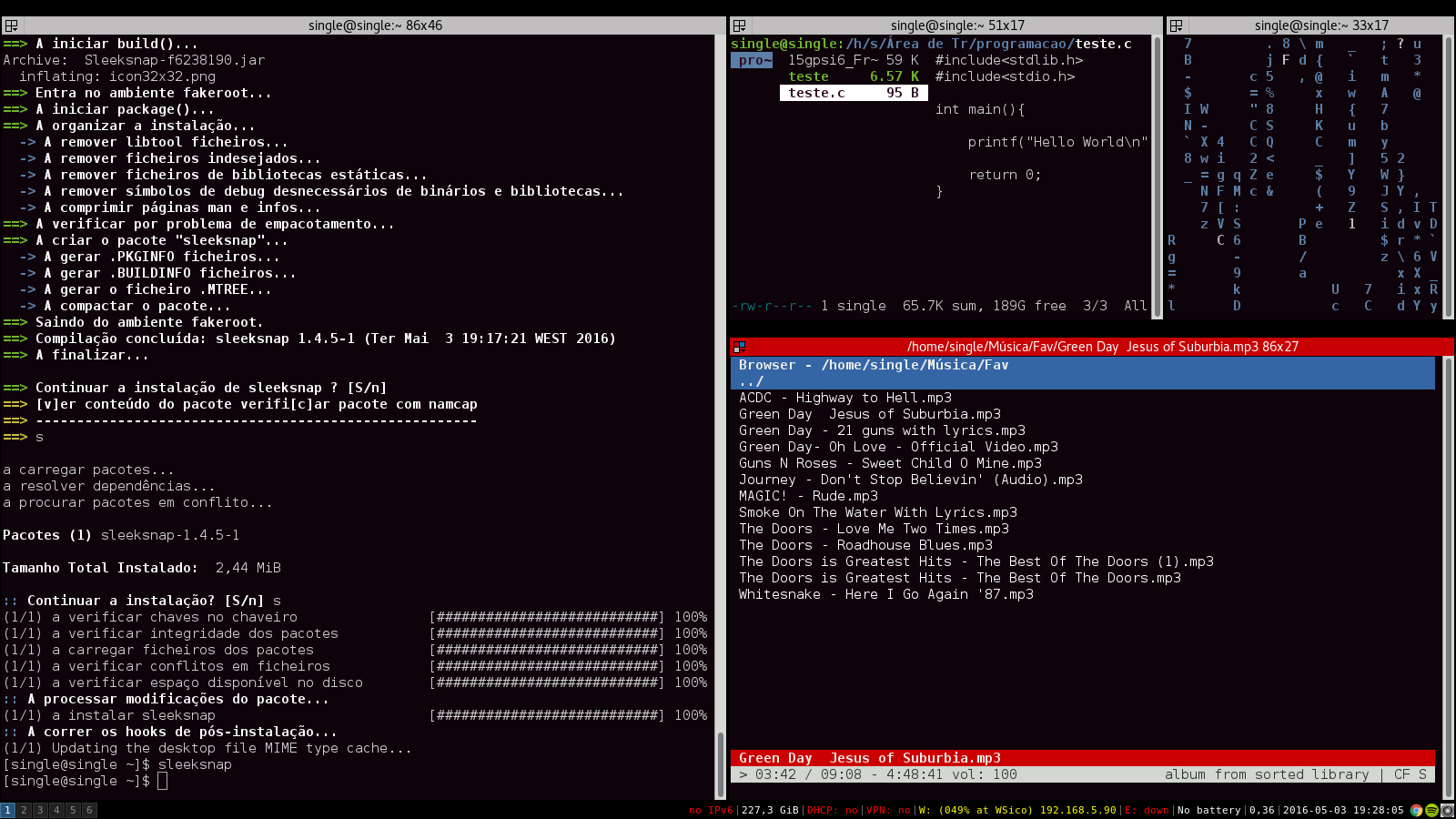This screenshot has width=1456, height=819.
Task: Click file permissions '-rw-r--r--' status
Action: 772,306
